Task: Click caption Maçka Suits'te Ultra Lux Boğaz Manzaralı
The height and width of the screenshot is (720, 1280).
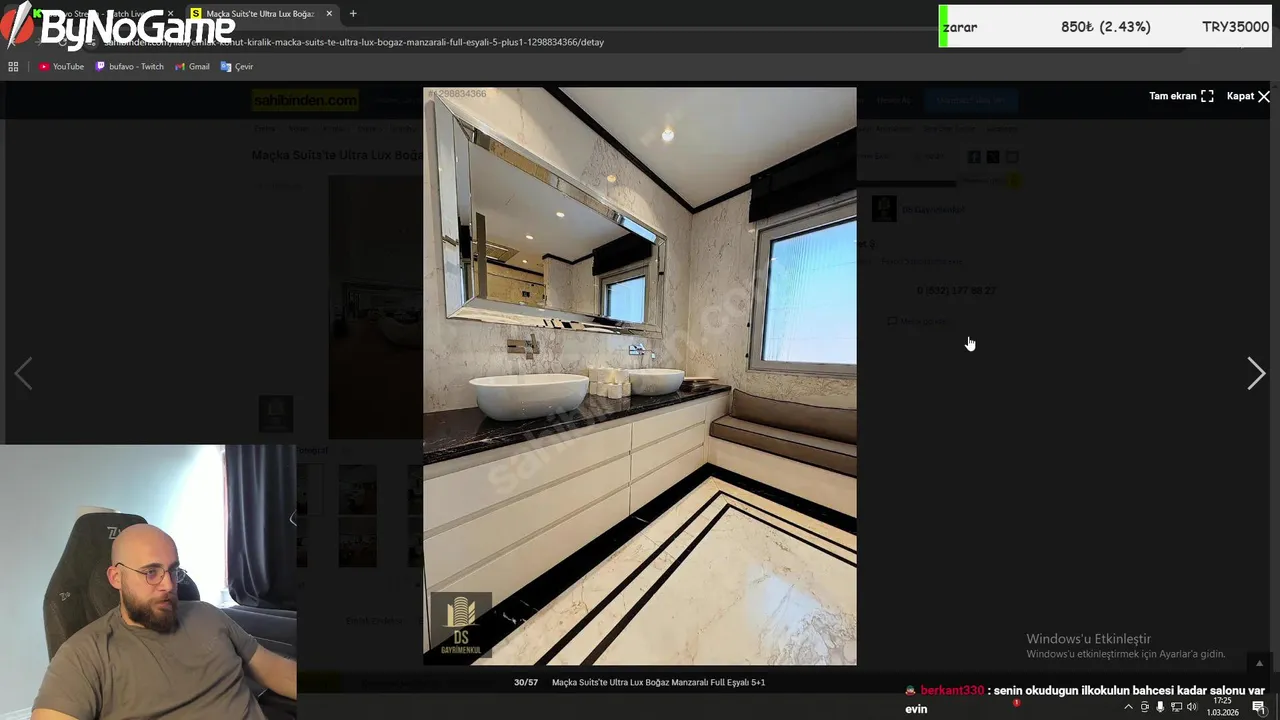Action: (658, 682)
